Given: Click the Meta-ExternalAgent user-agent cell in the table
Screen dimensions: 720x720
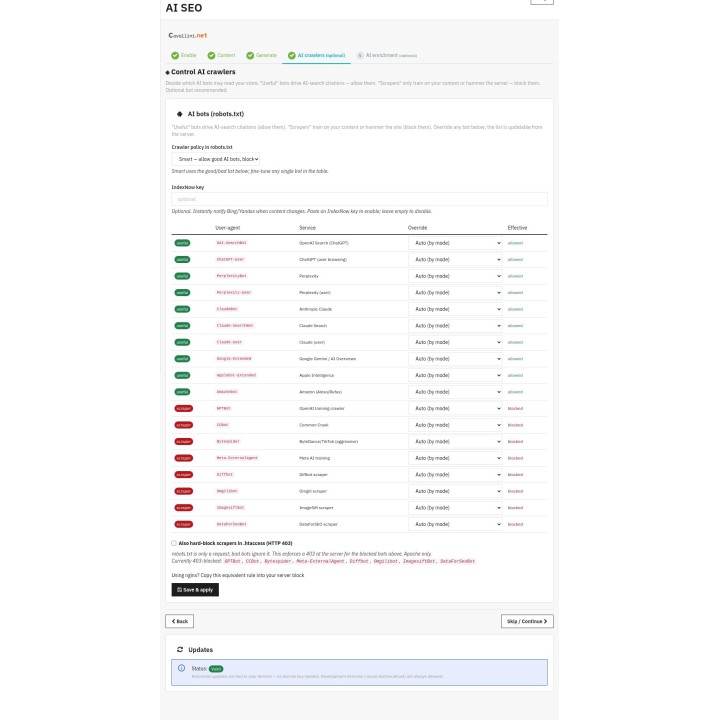Looking at the screenshot, I should [237, 458].
